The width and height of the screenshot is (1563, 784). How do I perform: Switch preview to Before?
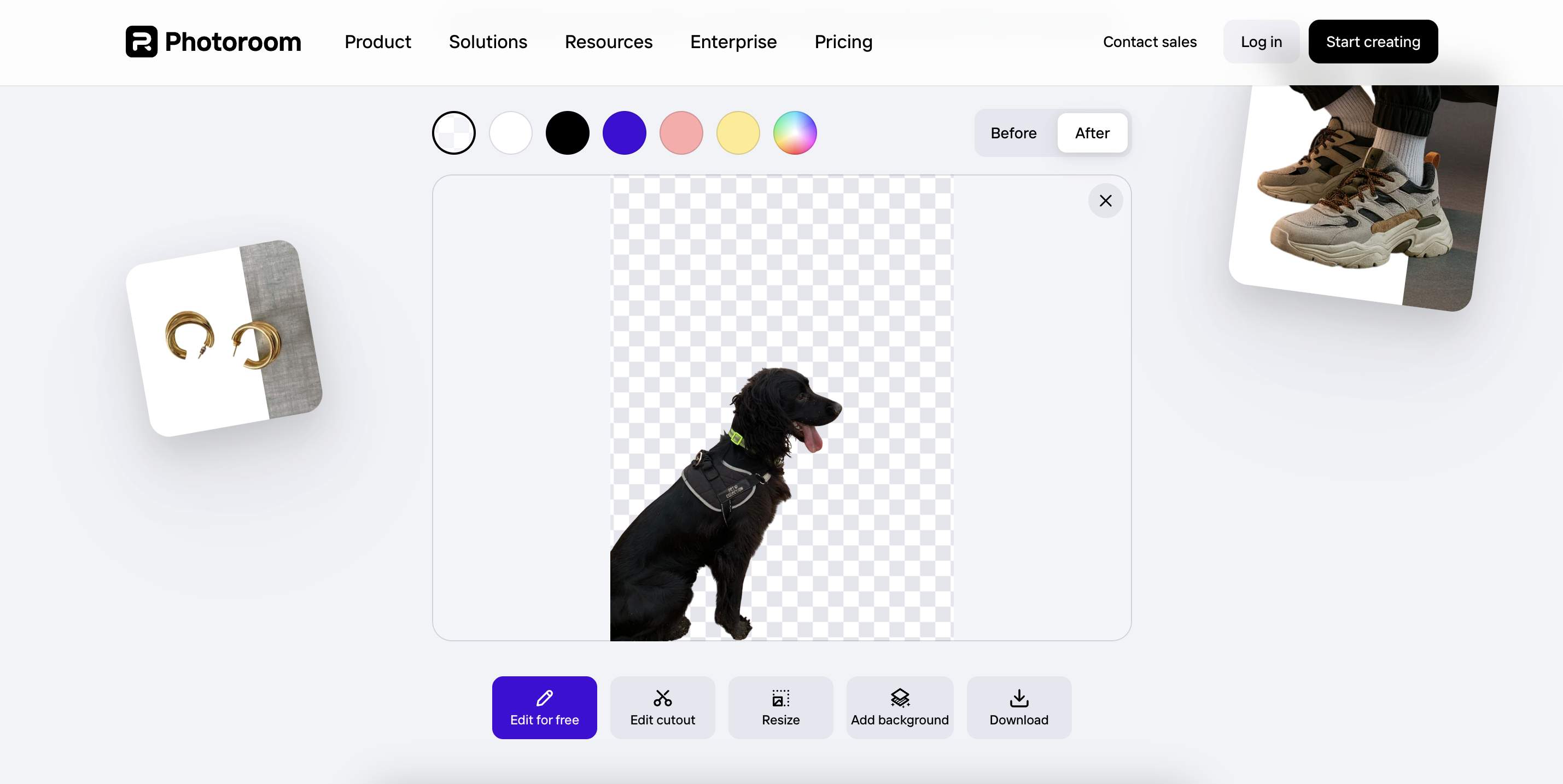[1013, 133]
